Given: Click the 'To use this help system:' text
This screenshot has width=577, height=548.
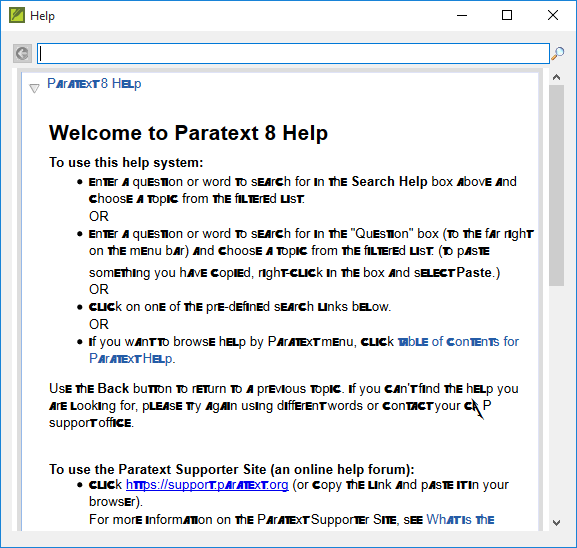Looking at the screenshot, I should (x=126, y=162).
